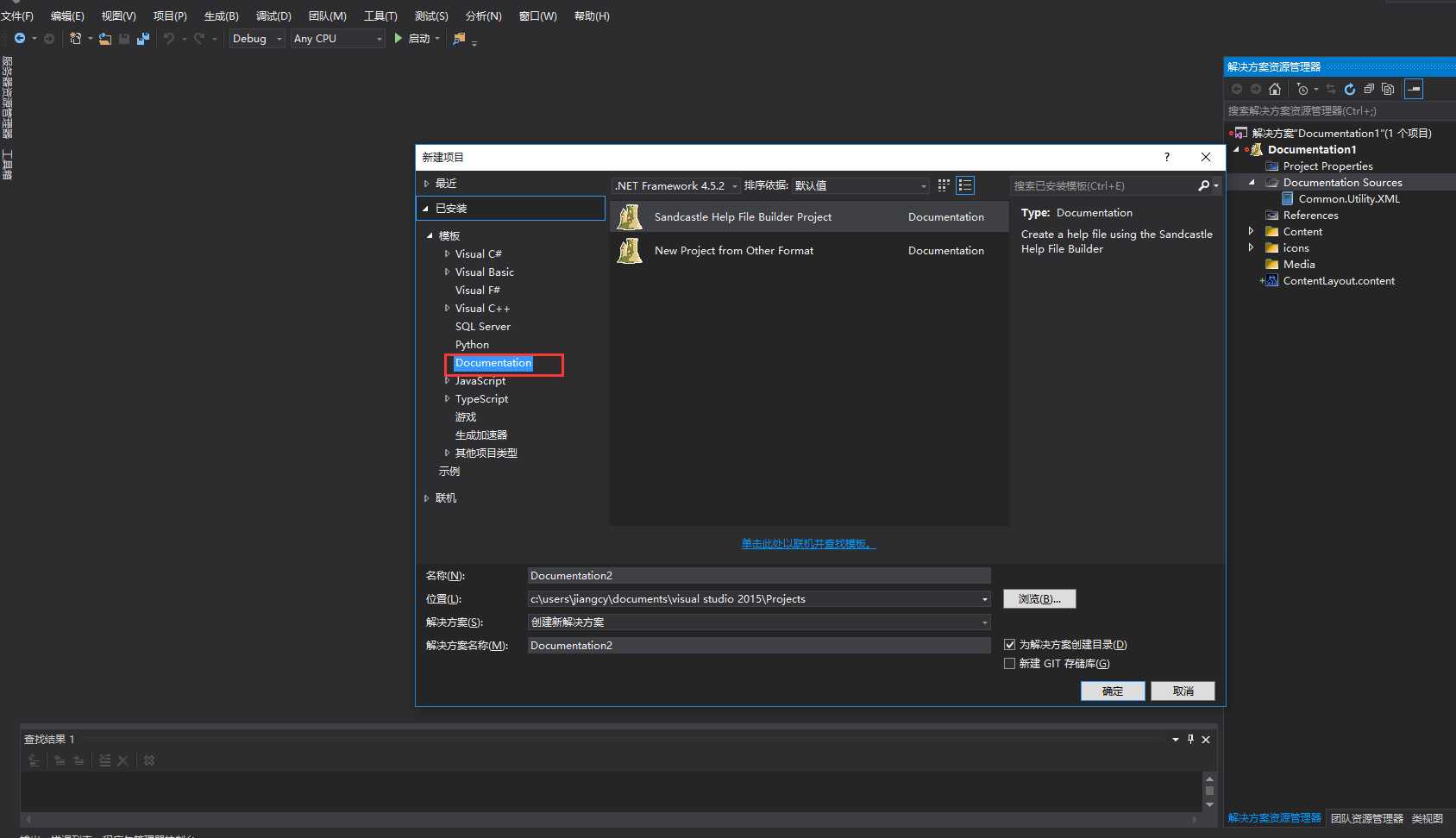Expand the Visual C++ template node
This screenshot has height=838, width=1456.
click(447, 309)
